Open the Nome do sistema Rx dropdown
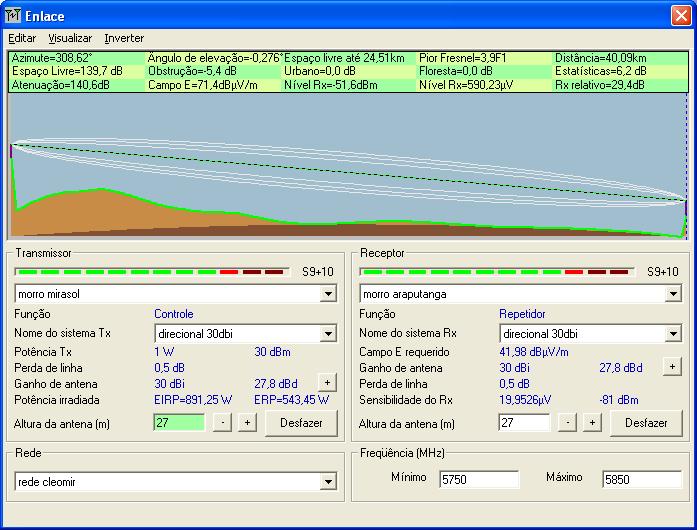Screen dimensions: 697x530 pos(673,333)
